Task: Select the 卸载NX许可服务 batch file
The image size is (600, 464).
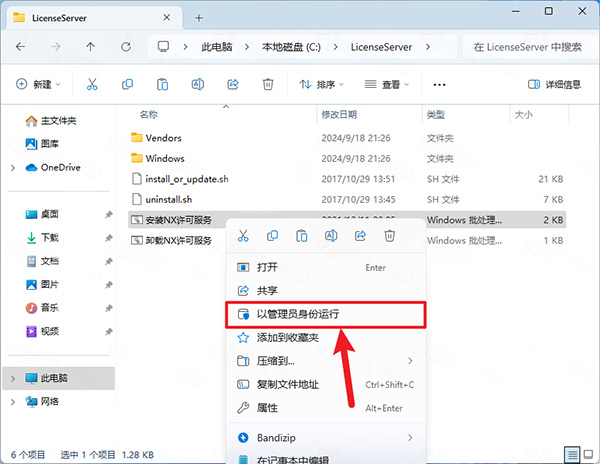Action: 171,241
